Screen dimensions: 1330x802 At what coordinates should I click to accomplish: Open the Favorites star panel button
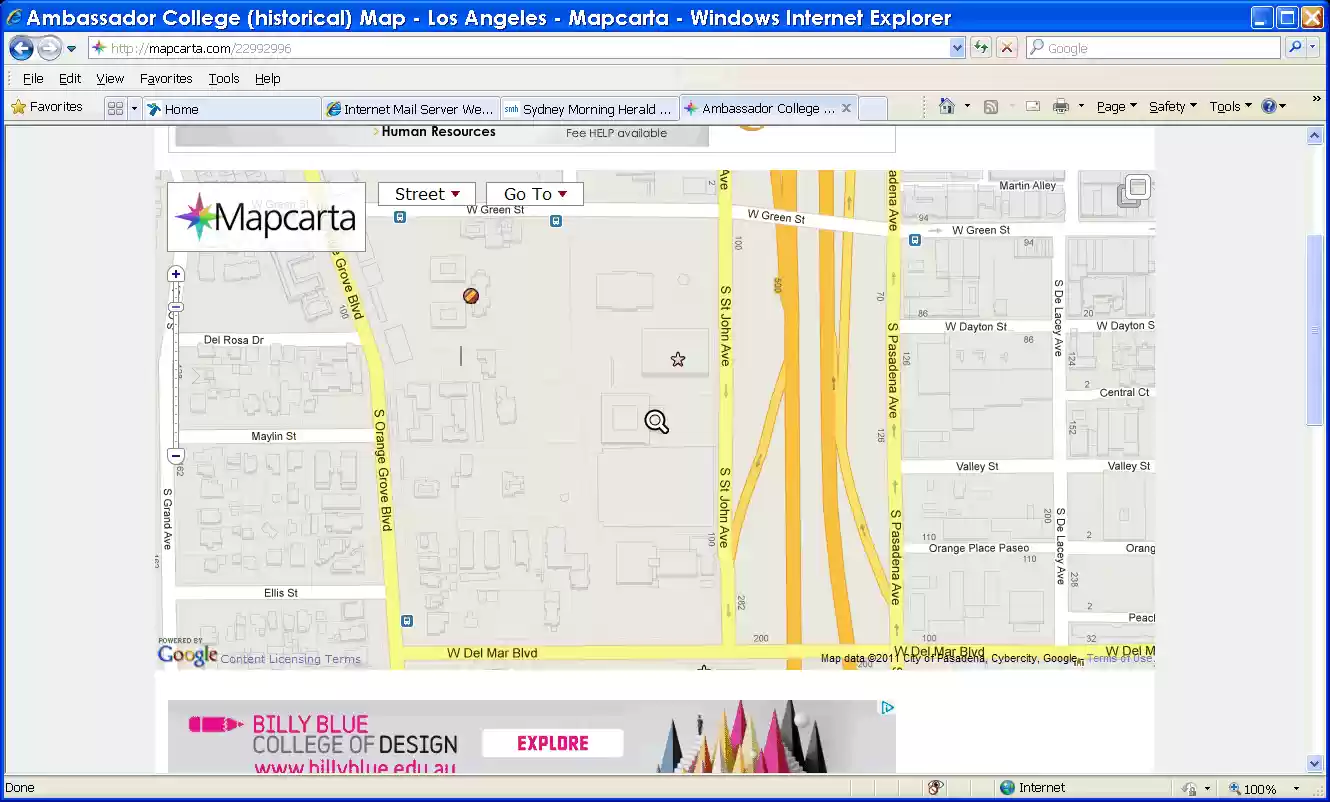pyautogui.click(x=46, y=107)
